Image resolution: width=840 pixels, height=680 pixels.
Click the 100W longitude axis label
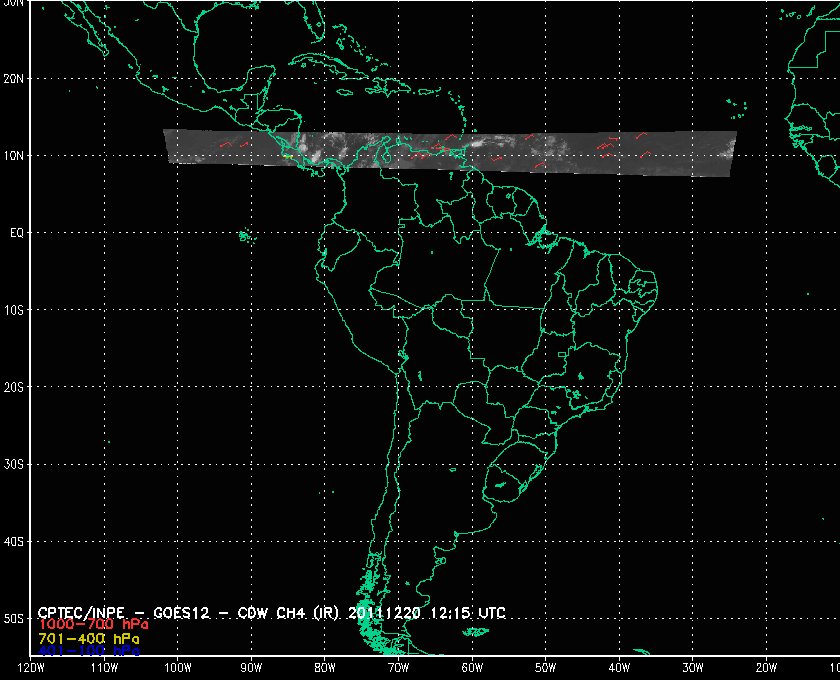pyautogui.click(x=177, y=668)
